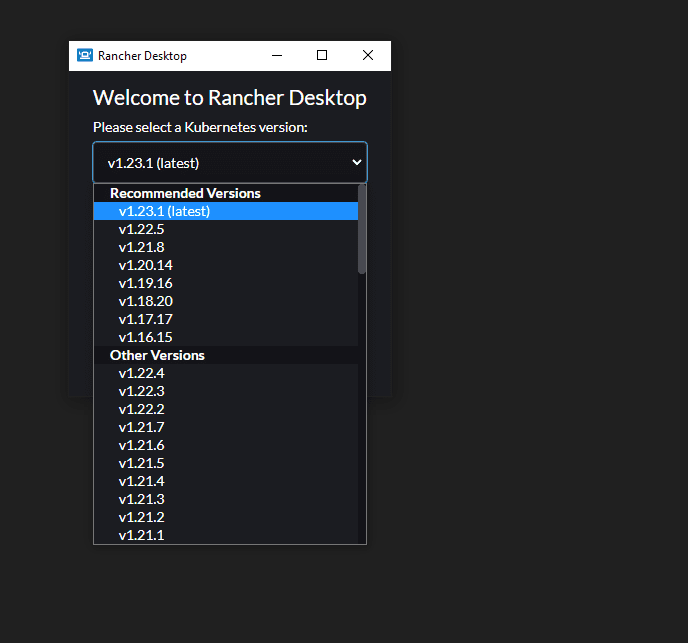Select v1.23.1 (latest) from the list
The width and height of the screenshot is (688, 643).
[226, 211]
